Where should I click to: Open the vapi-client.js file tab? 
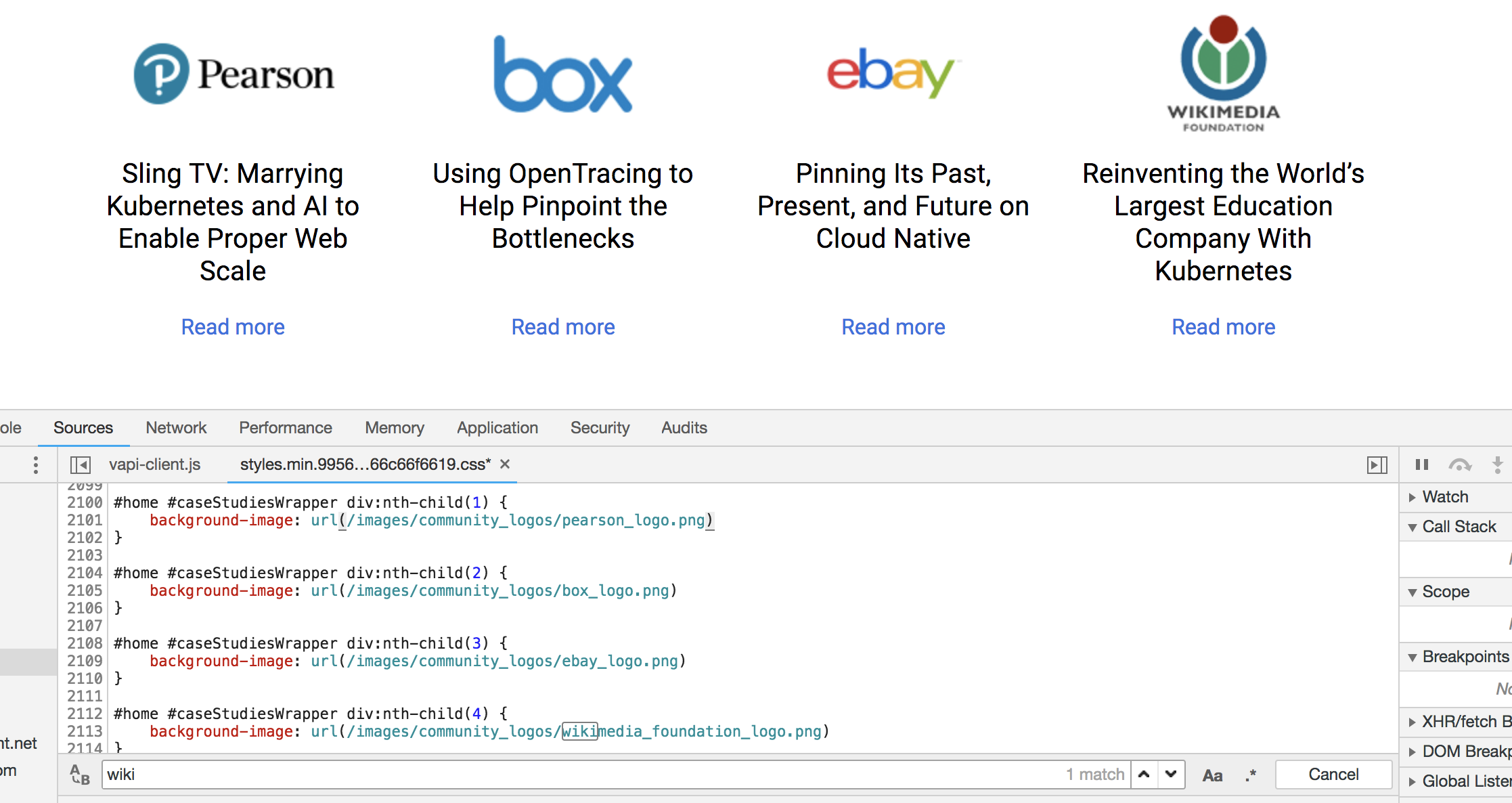point(155,464)
